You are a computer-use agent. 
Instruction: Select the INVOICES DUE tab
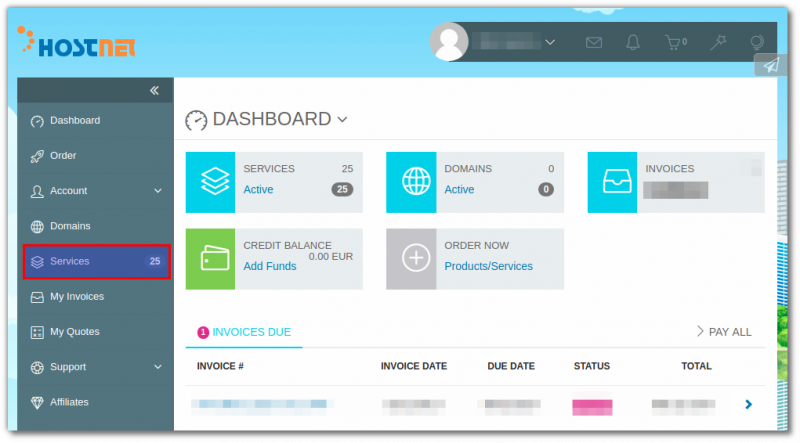[x=244, y=332]
